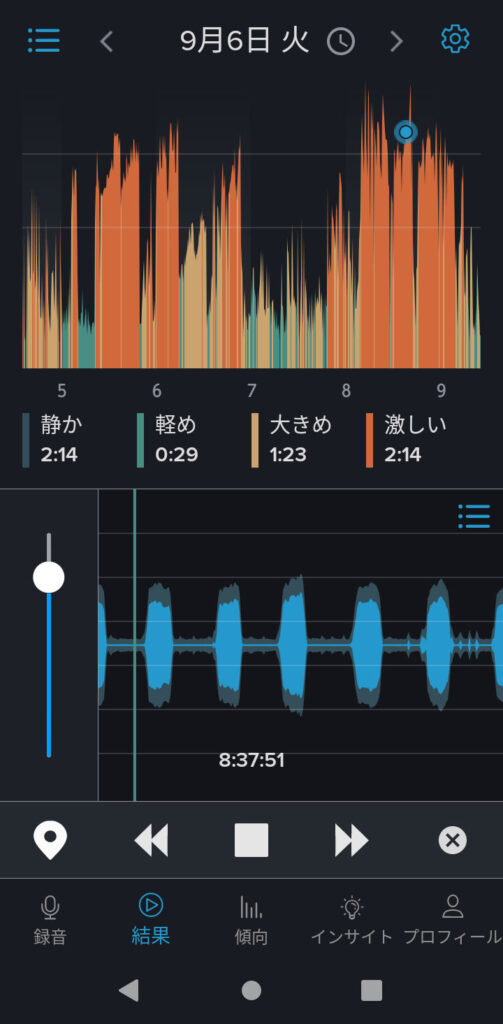
Task: Switch to the 傾向 tab
Action: [252, 920]
